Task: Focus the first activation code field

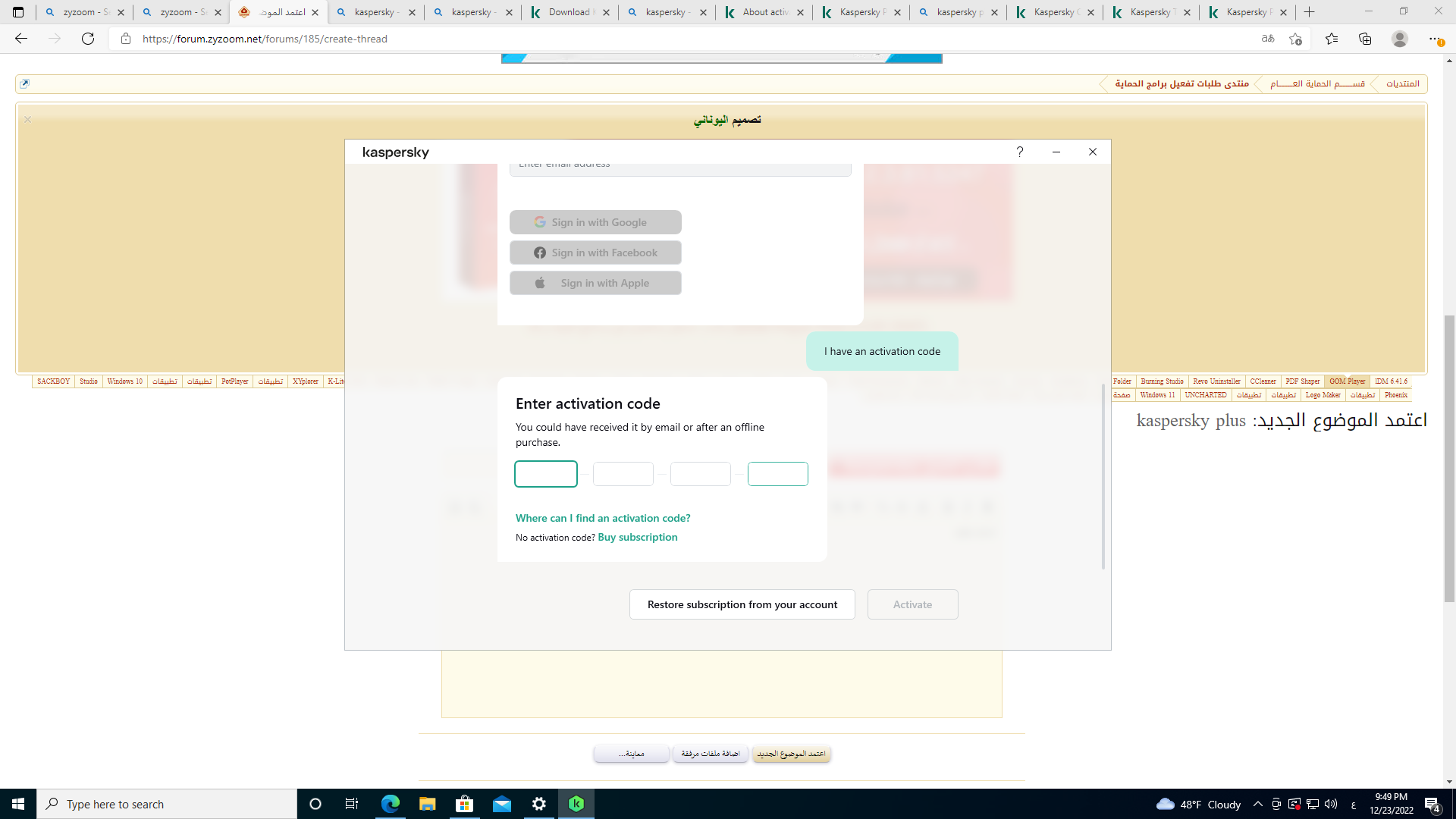Action: click(x=546, y=474)
